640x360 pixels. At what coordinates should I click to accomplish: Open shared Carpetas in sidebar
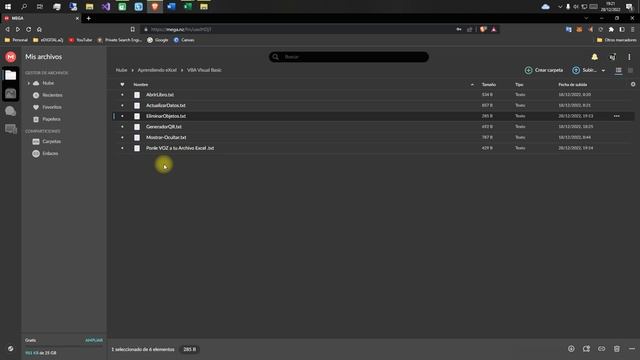[51, 141]
